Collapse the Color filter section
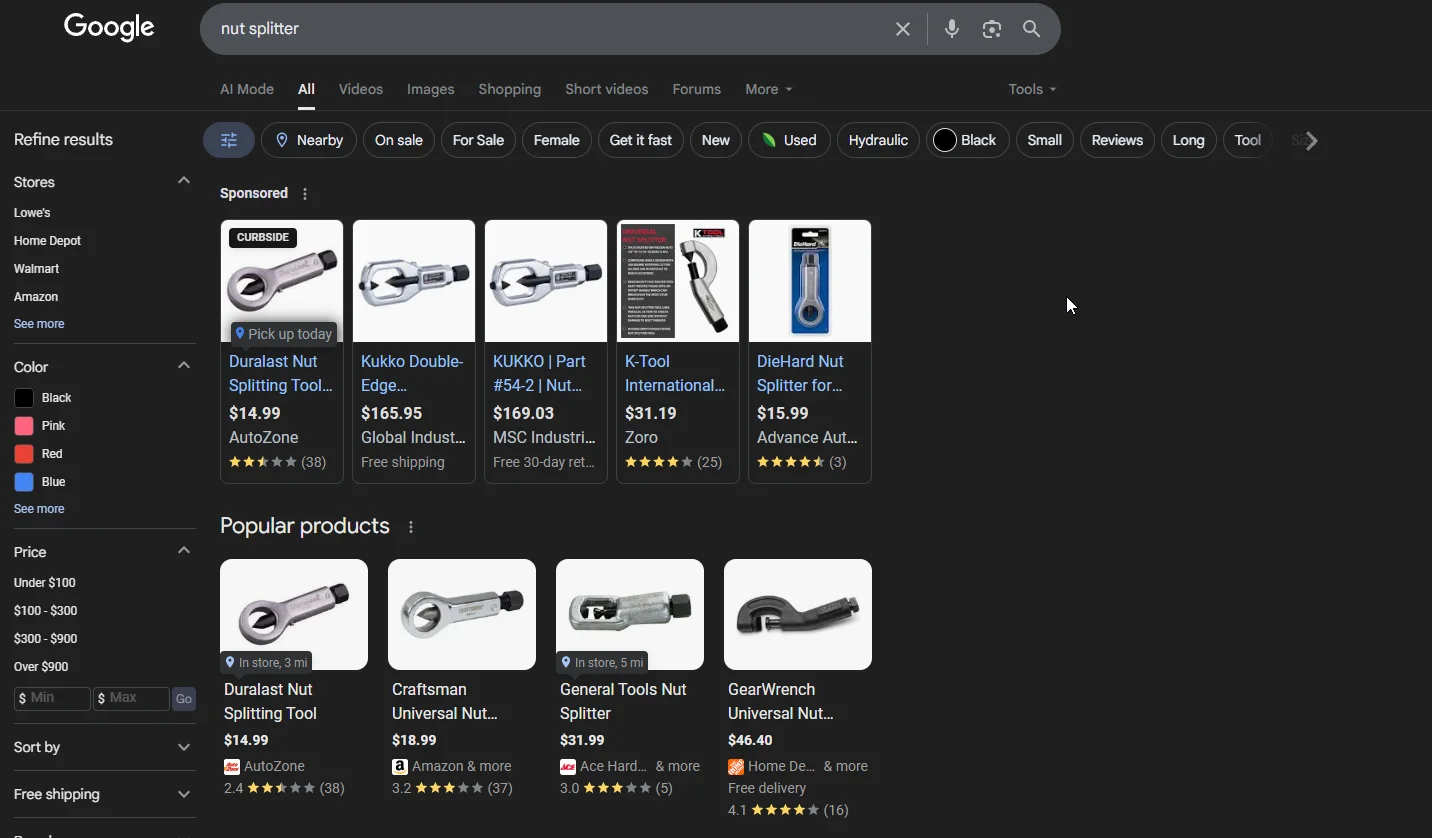This screenshot has height=838, width=1432. pyautogui.click(x=184, y=366)
